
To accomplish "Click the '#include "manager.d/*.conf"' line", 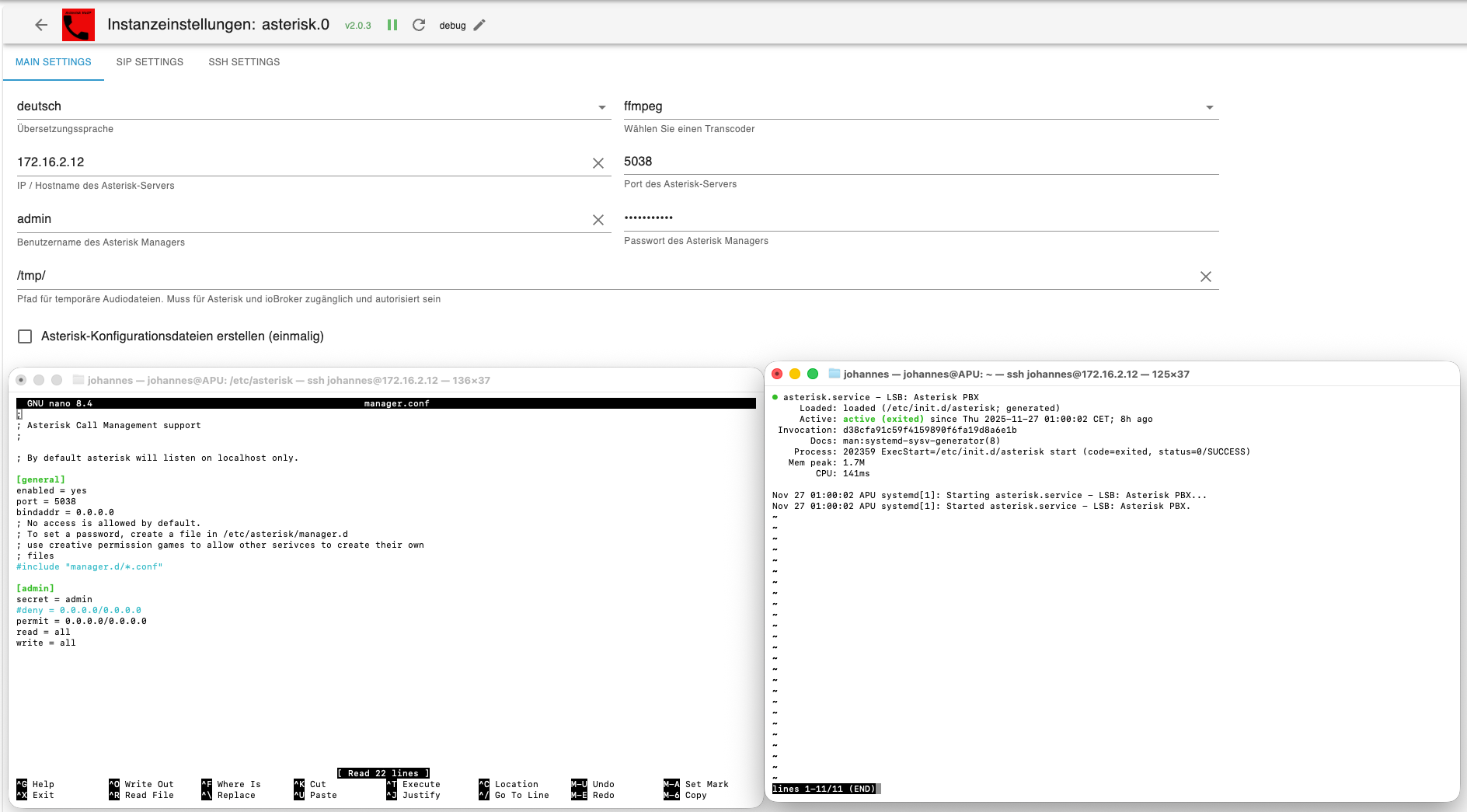I will click(89, 566).
